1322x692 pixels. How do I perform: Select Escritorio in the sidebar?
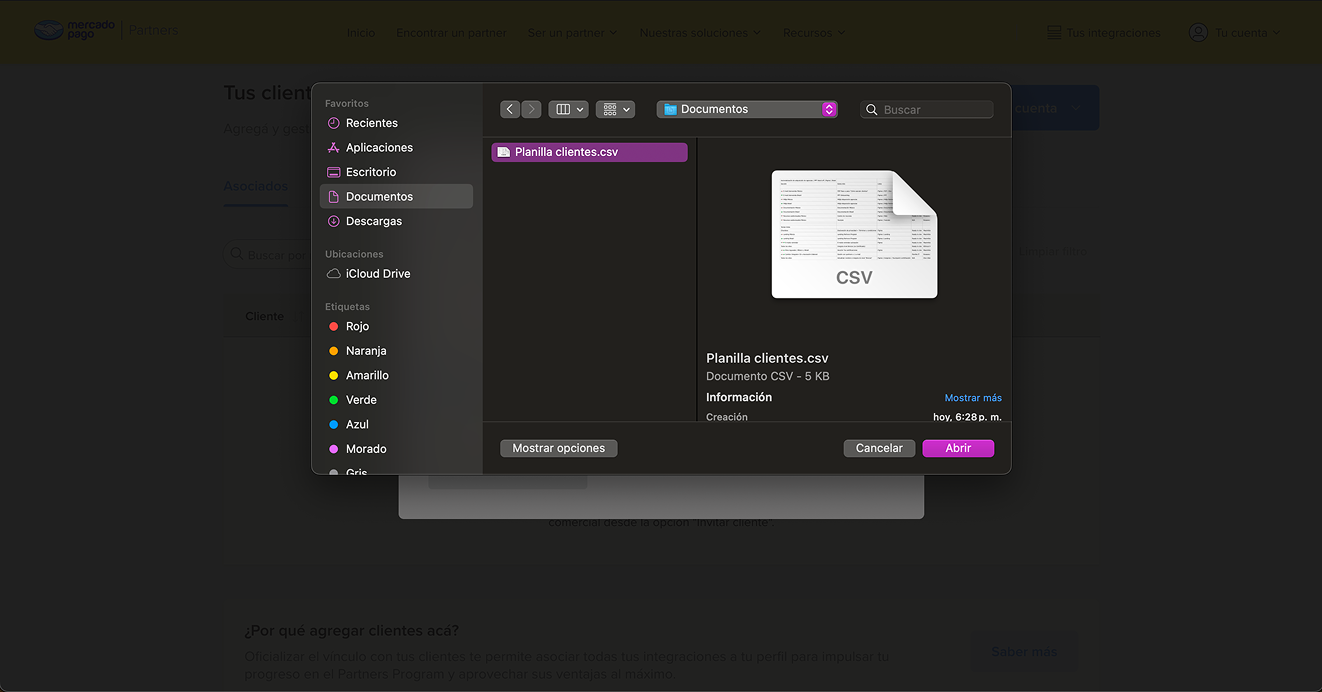click(396, 172)
